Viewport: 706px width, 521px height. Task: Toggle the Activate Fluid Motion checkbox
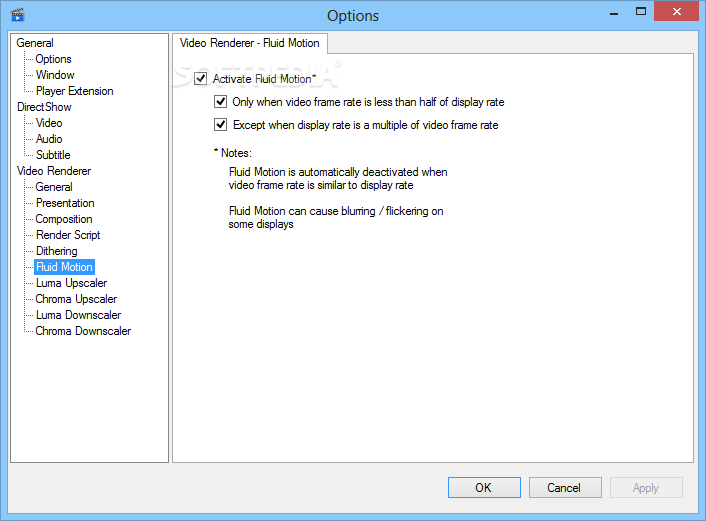click(200, 79)
